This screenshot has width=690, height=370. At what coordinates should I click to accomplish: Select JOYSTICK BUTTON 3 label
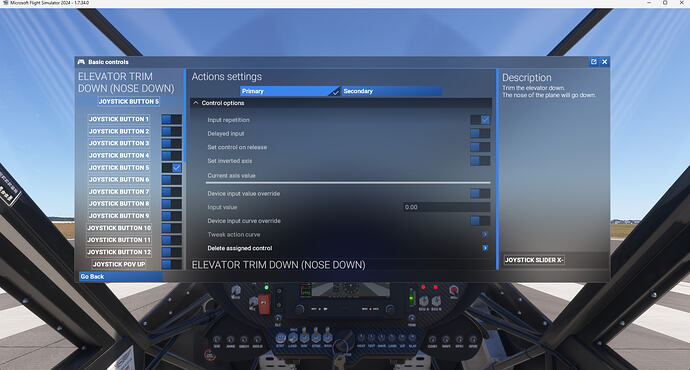pos(119,143)
